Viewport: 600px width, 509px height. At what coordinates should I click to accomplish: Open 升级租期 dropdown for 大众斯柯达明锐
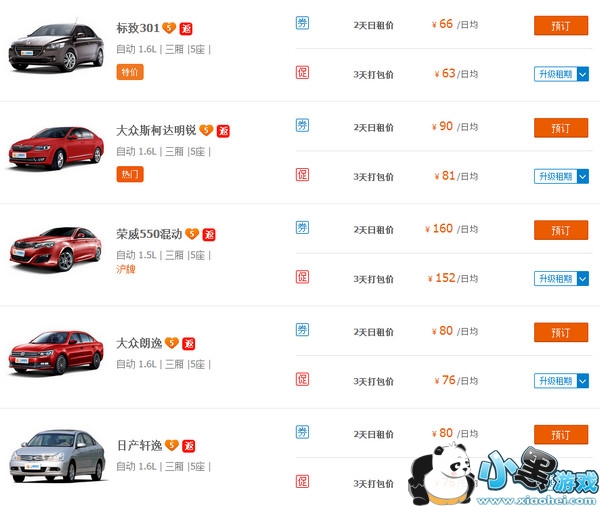[x=561, y=176]
